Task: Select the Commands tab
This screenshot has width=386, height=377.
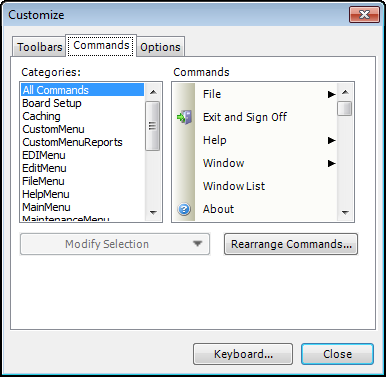Action: (101, 45)
